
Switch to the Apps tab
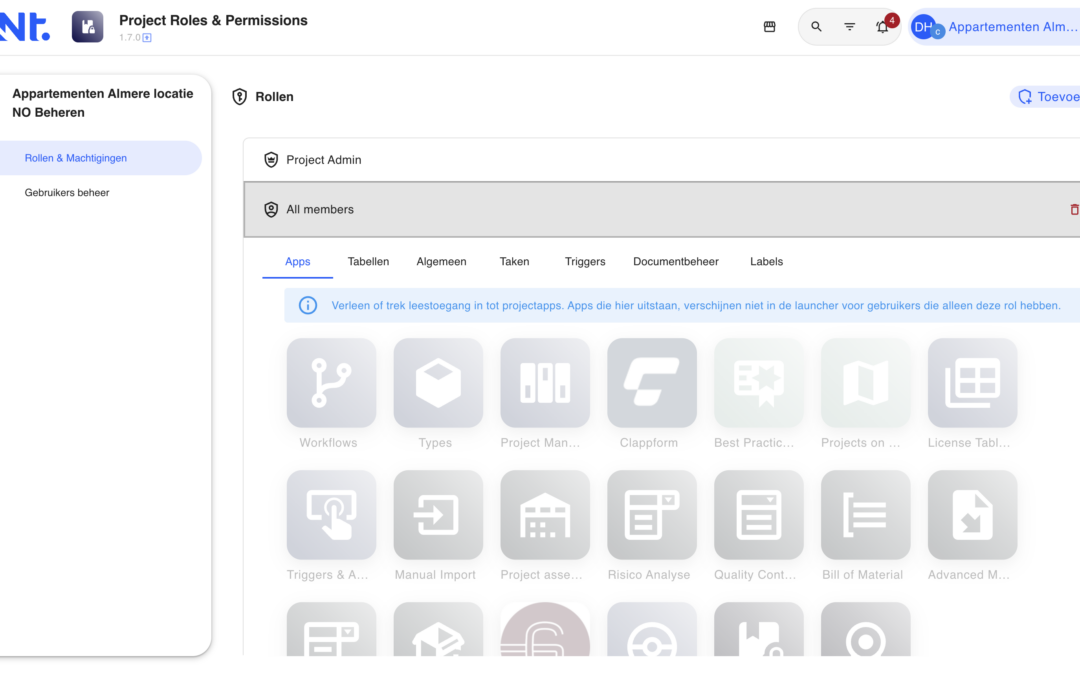[298, 262]
